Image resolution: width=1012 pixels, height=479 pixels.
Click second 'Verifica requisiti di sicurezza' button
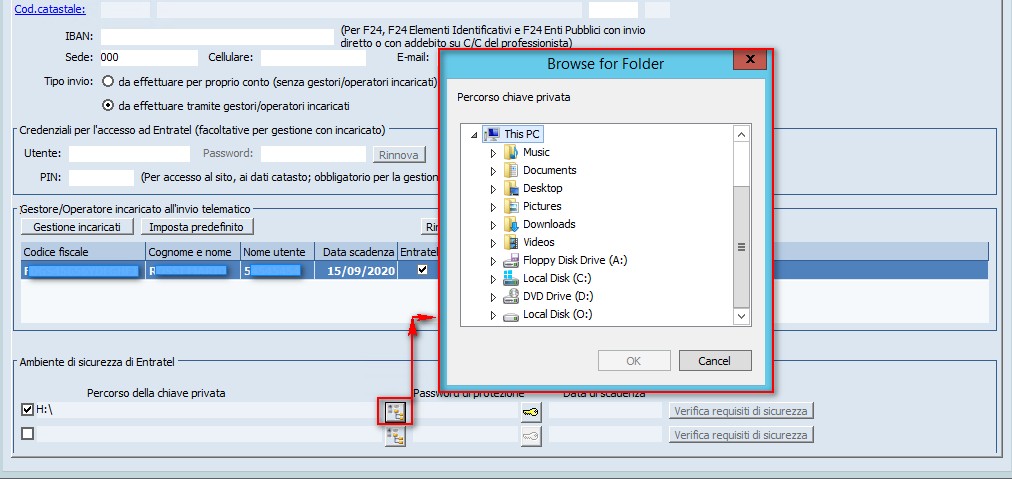(x=741, y=435)
